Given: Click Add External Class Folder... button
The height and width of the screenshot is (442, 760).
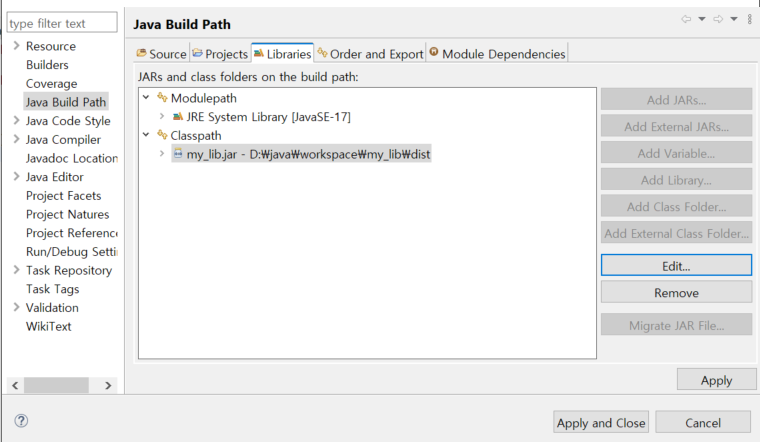Looking at the screenshot, I should click(676, 233).
